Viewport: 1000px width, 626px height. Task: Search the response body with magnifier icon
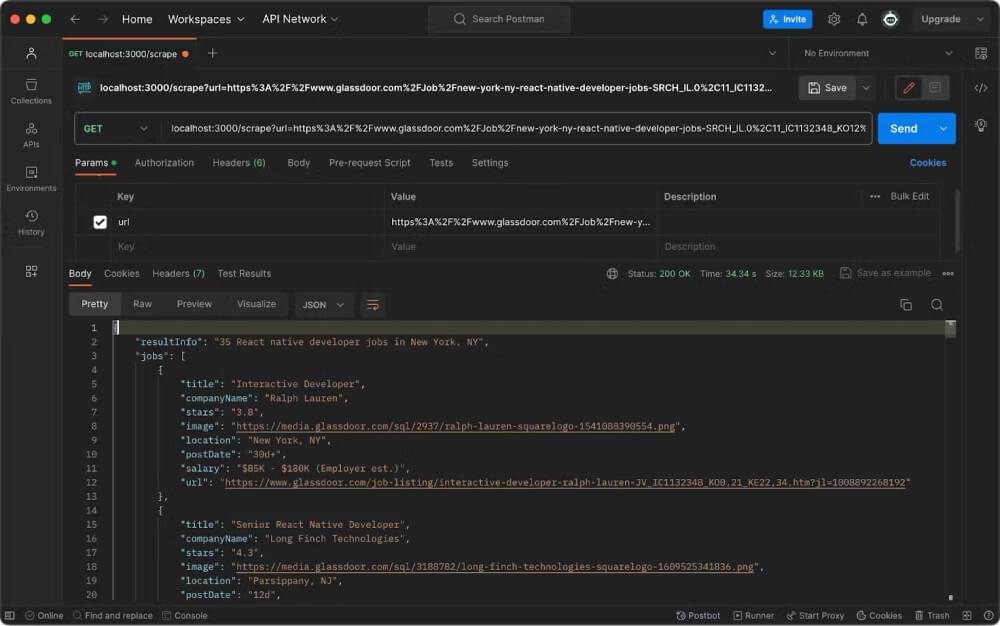tap(937, 305)
